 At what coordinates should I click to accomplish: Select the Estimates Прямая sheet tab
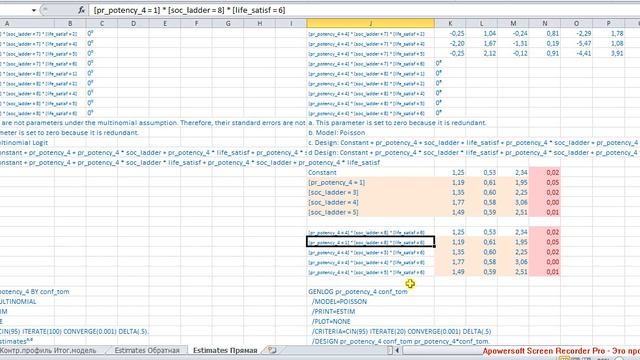click(x=225, y=350)
